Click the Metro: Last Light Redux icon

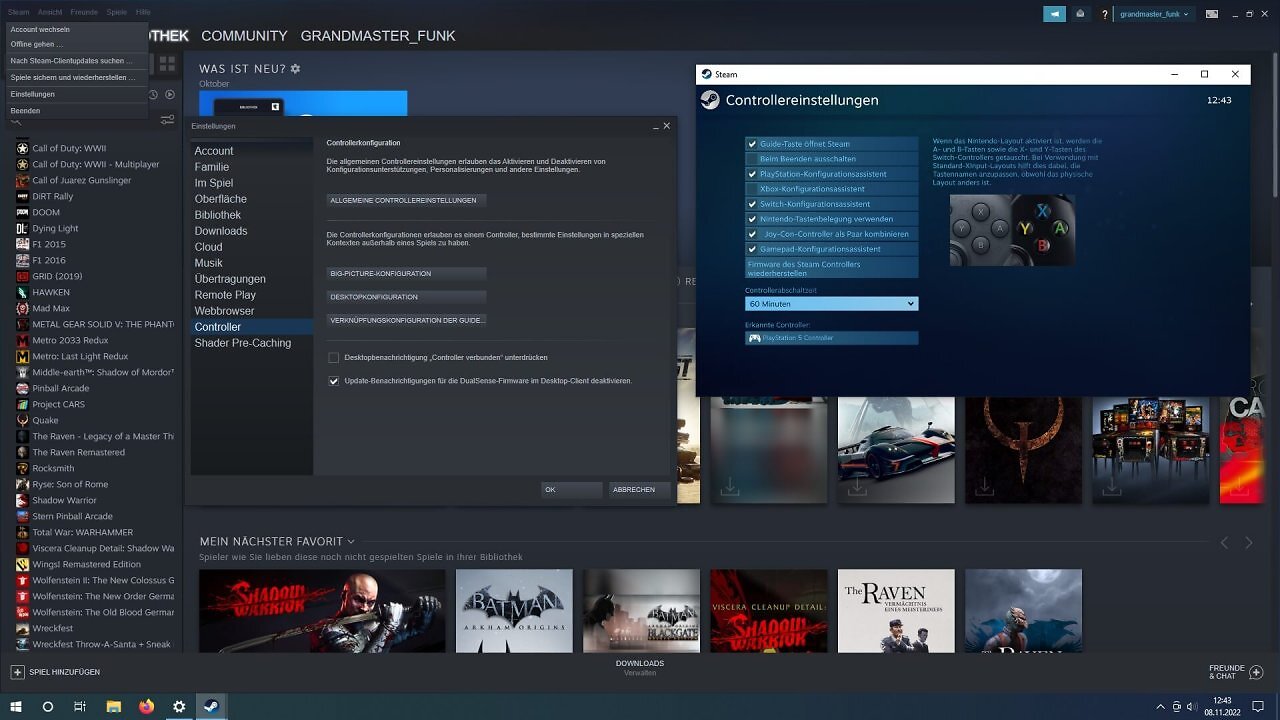[x=22, y=356]
